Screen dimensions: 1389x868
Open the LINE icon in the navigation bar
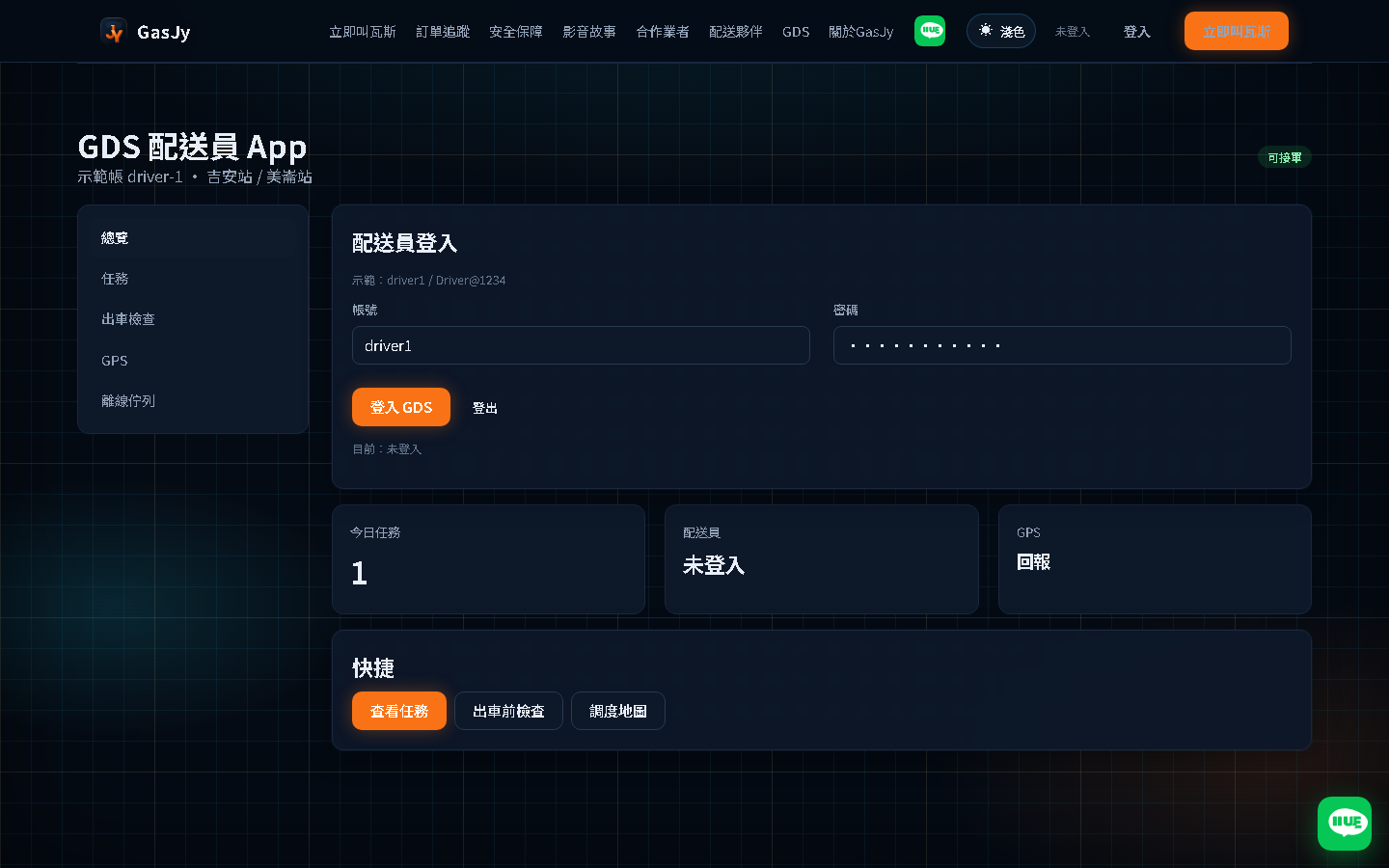click(930, 31)
